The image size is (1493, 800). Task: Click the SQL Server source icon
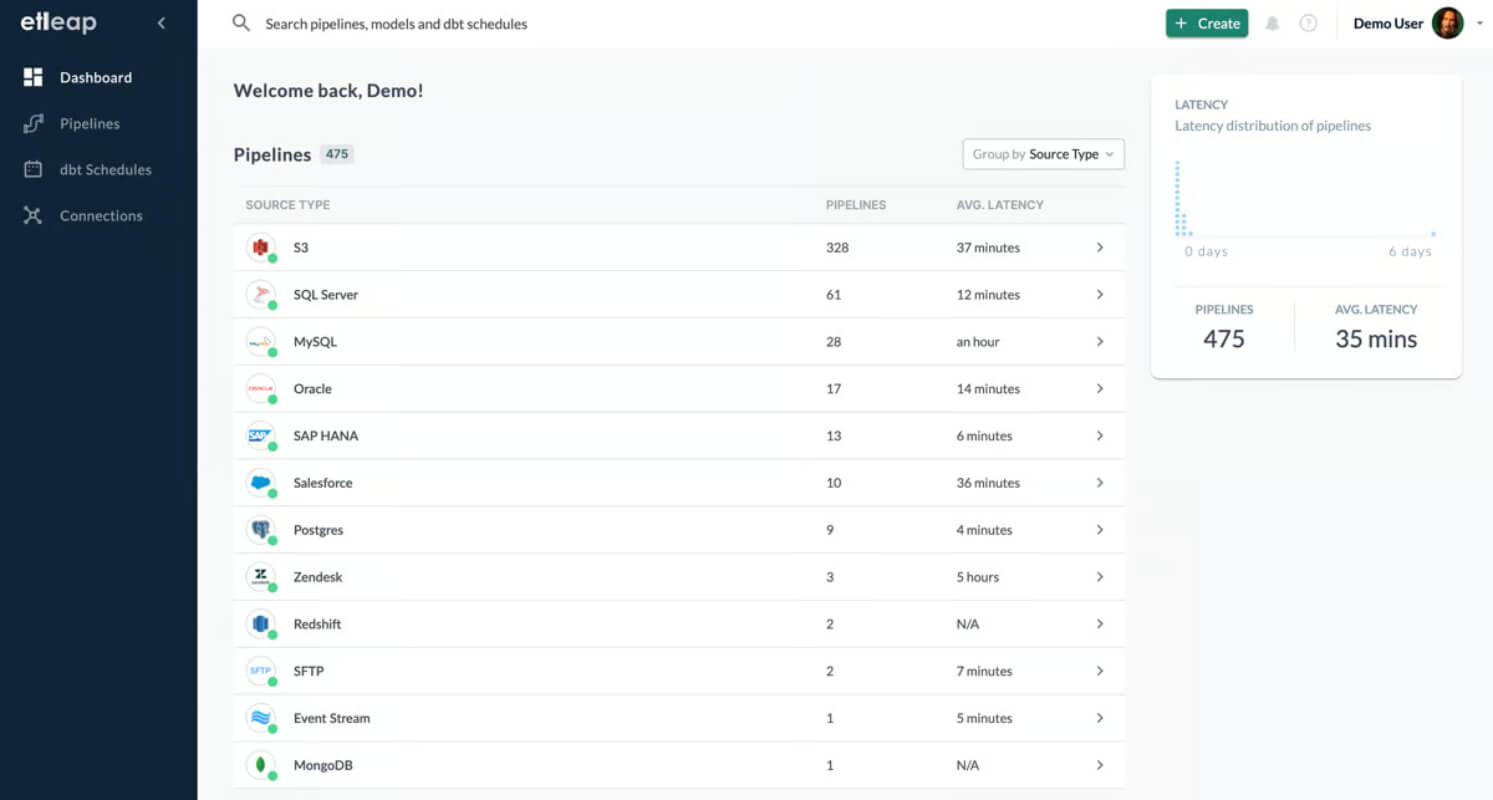coord(261,294)
